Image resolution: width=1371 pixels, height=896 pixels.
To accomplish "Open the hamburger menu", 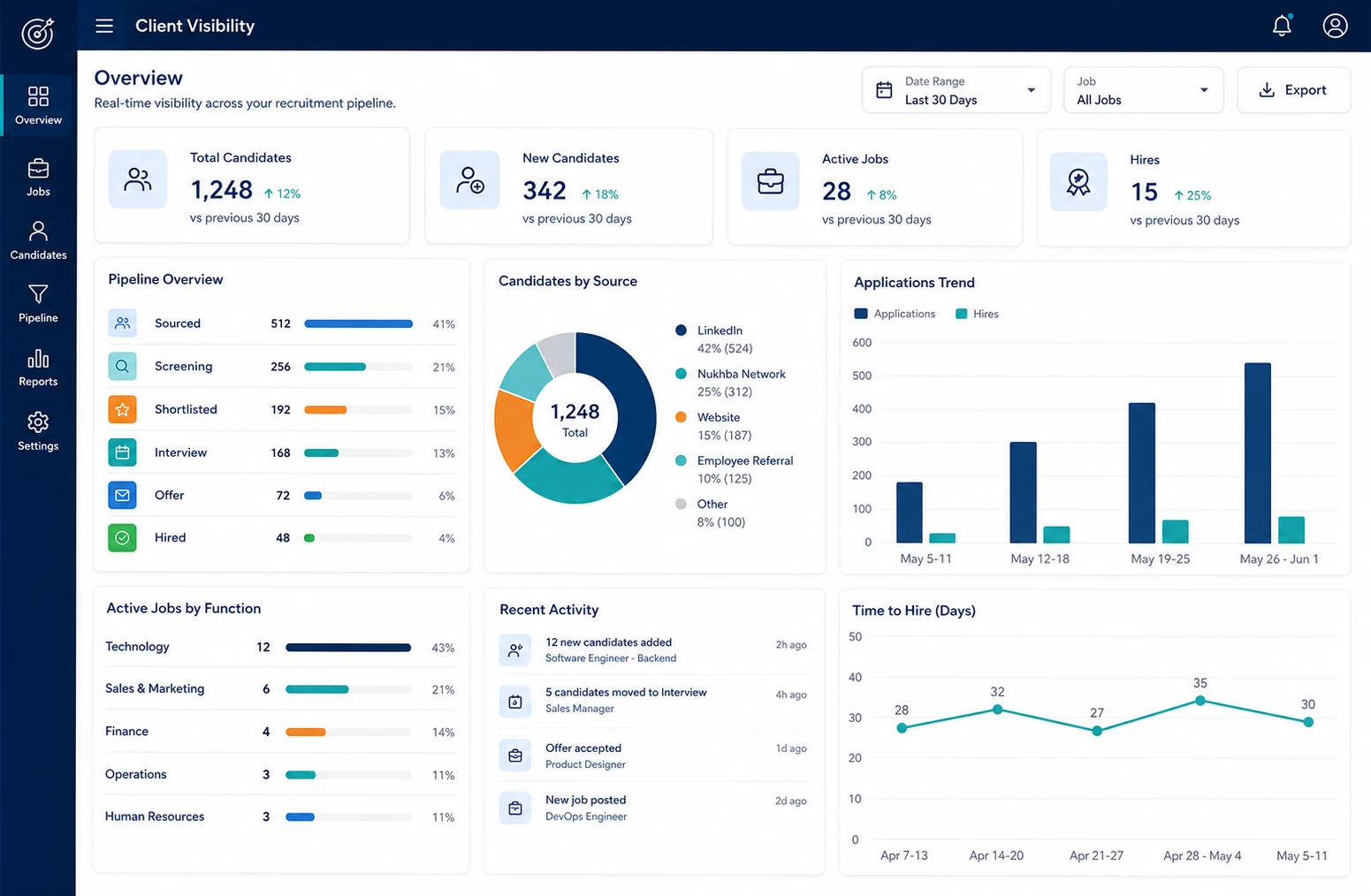I will point(104,26).
